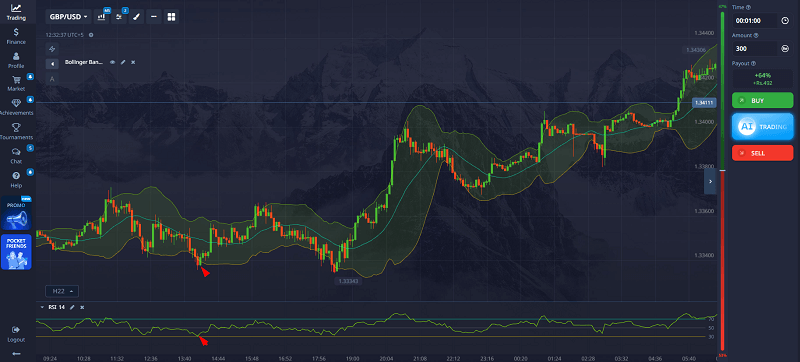Screen dimensions: 800x362
Task: Open the Help section
Action: [16, 179]
